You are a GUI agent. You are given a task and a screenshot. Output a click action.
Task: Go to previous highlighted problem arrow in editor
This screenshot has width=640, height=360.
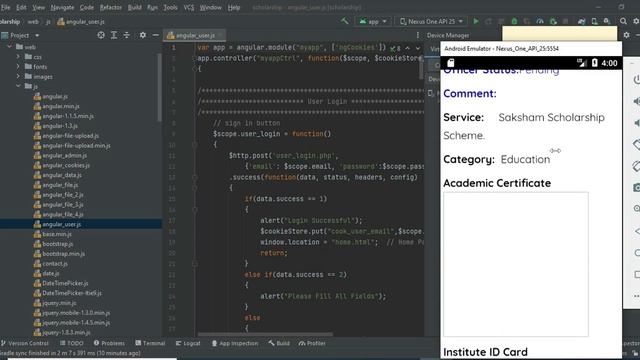point(407,48)
